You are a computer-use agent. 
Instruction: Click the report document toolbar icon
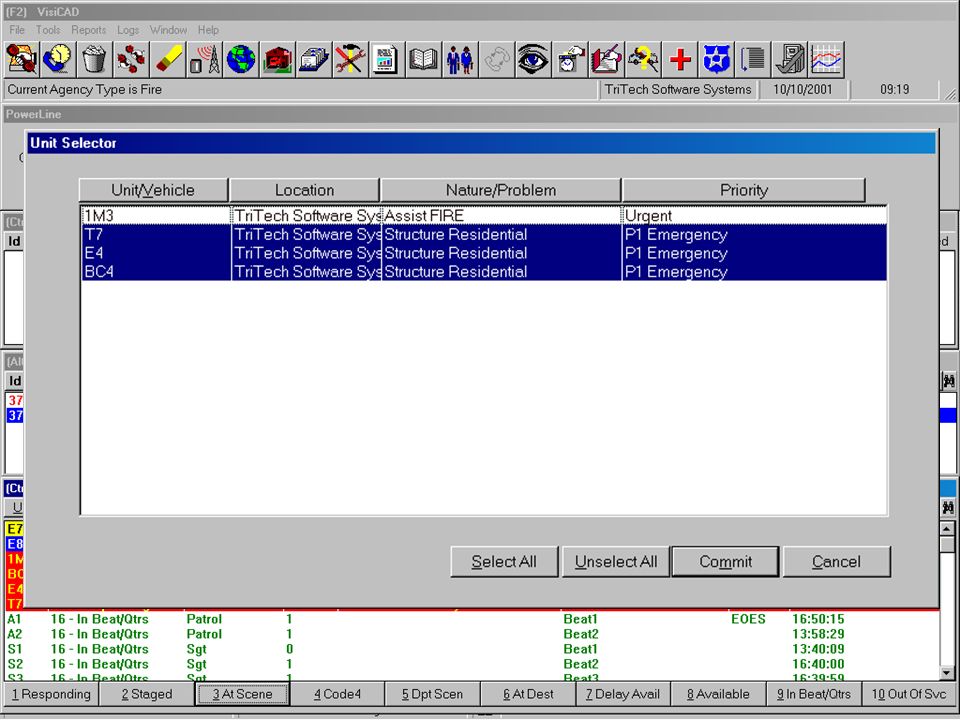[x=387, y=59]
